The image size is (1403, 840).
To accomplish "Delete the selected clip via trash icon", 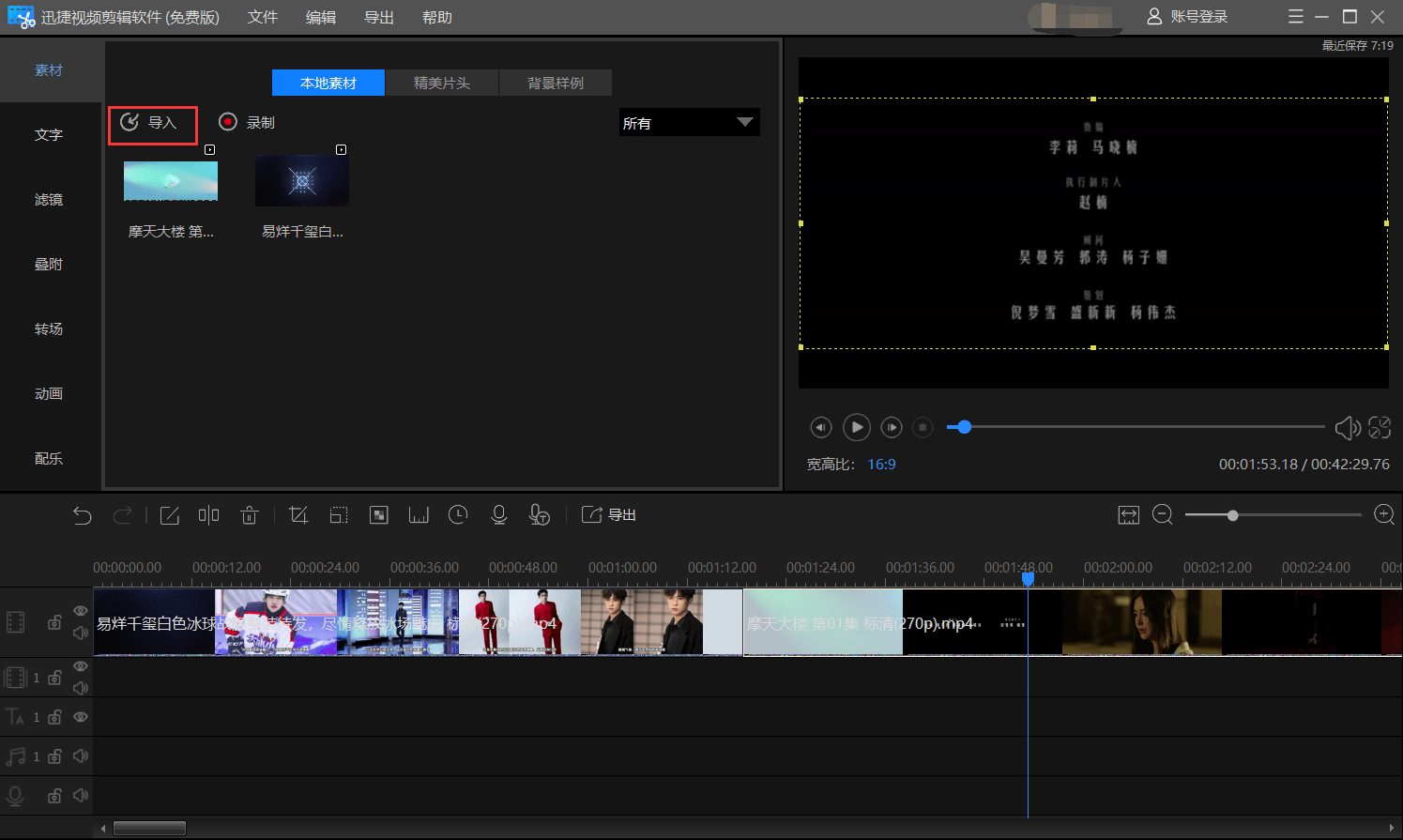I will click(249, 515).
